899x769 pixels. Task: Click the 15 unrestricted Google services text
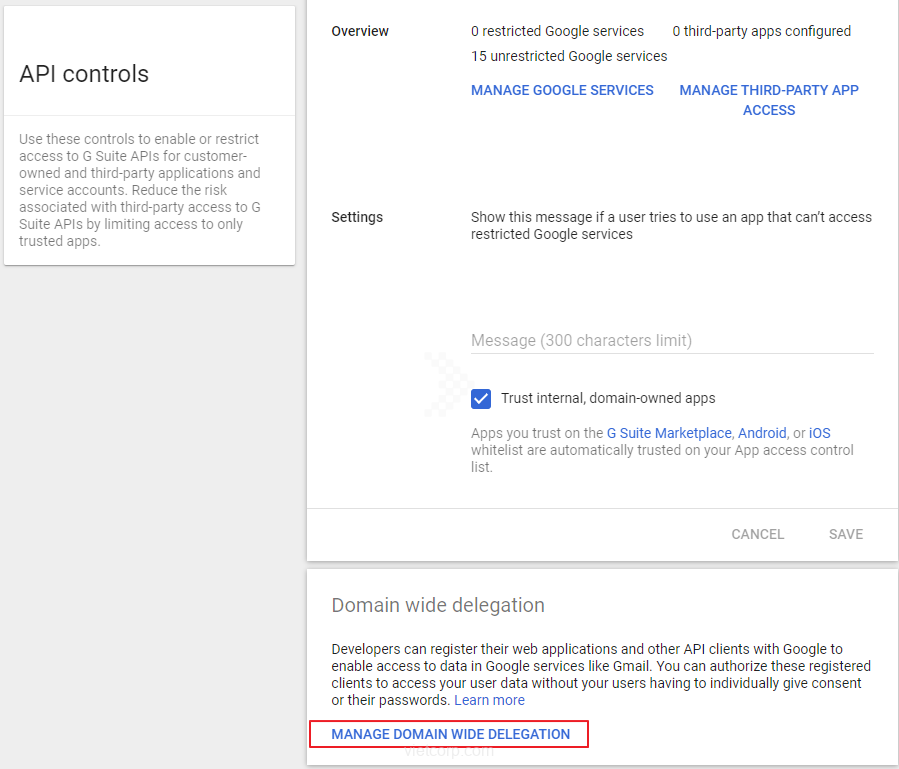tap(569, 56)
